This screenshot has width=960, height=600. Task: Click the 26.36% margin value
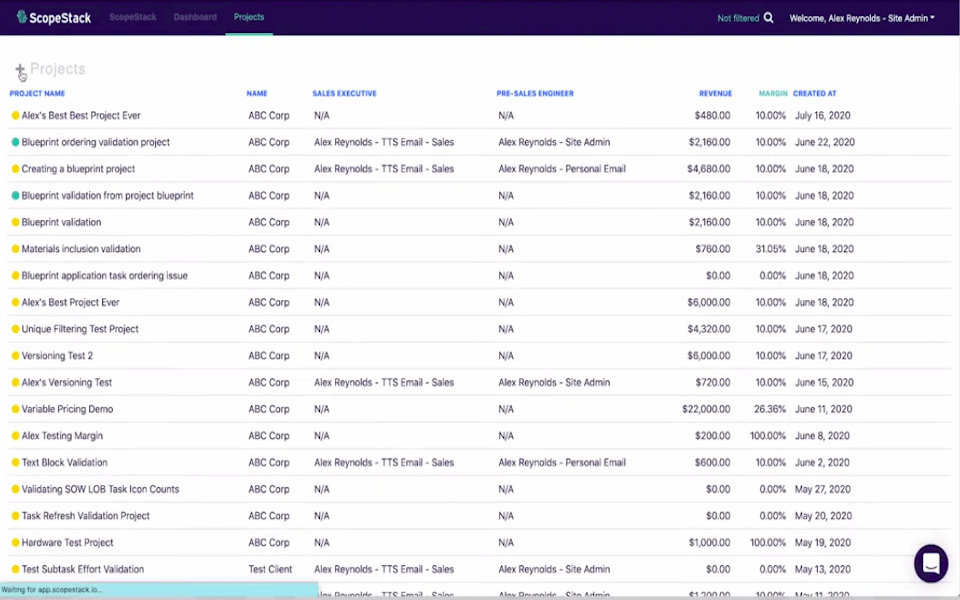[770, 409]
